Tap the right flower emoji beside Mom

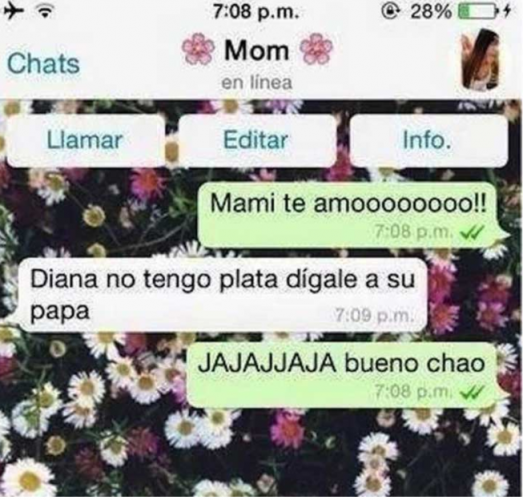pyautogui.click(x=317, y=49)
